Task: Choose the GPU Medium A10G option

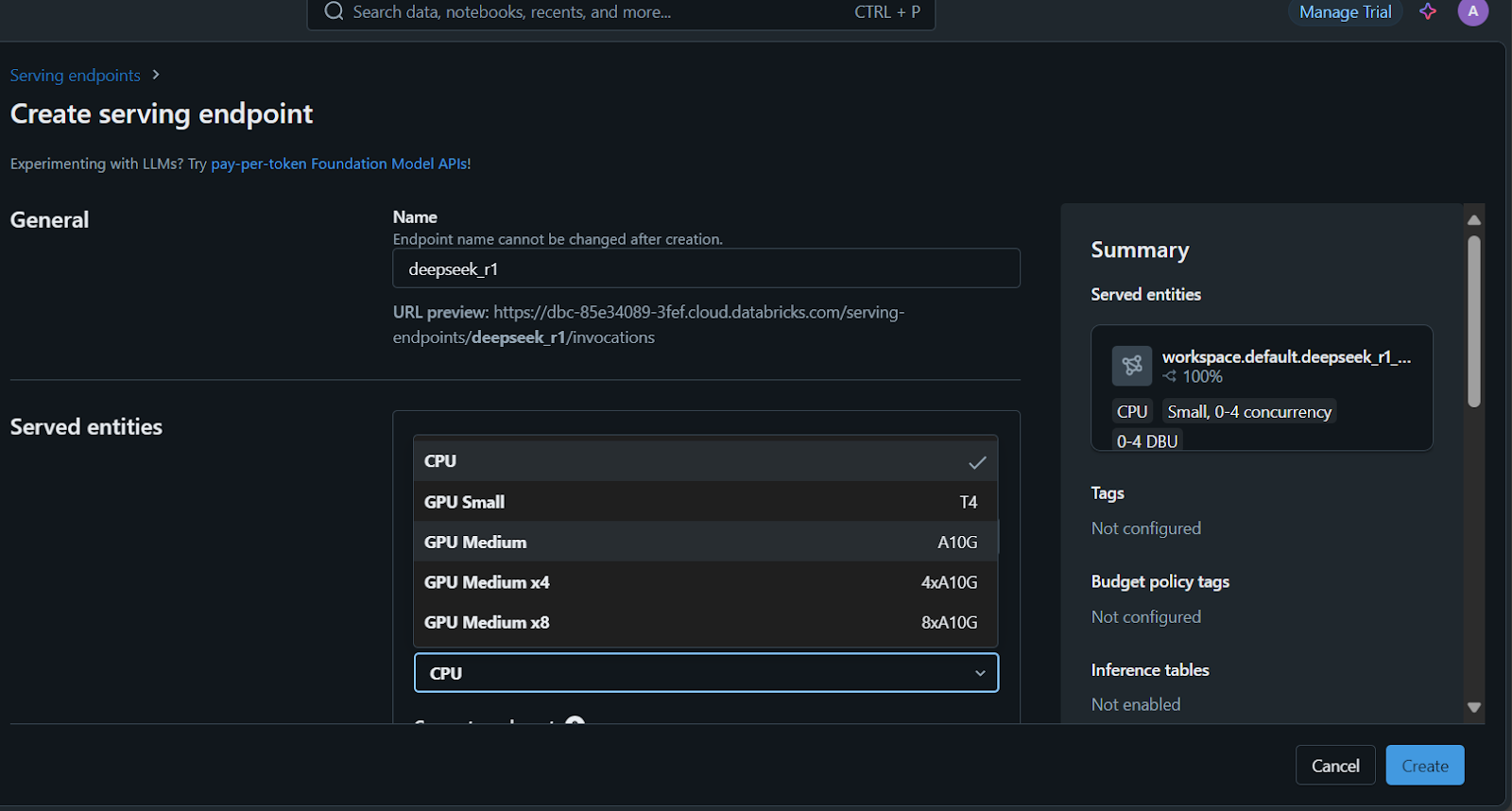Action: 705,542
